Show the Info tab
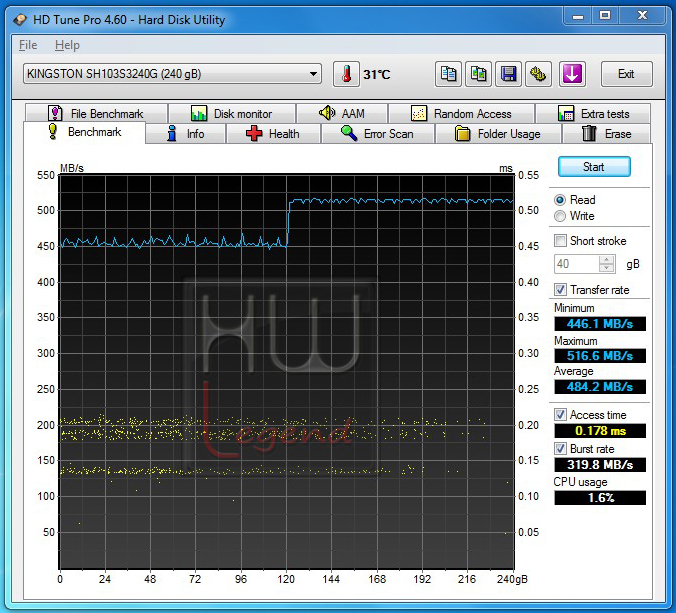The height and width of the screenshot is (613, 676). tap(186, 134)
